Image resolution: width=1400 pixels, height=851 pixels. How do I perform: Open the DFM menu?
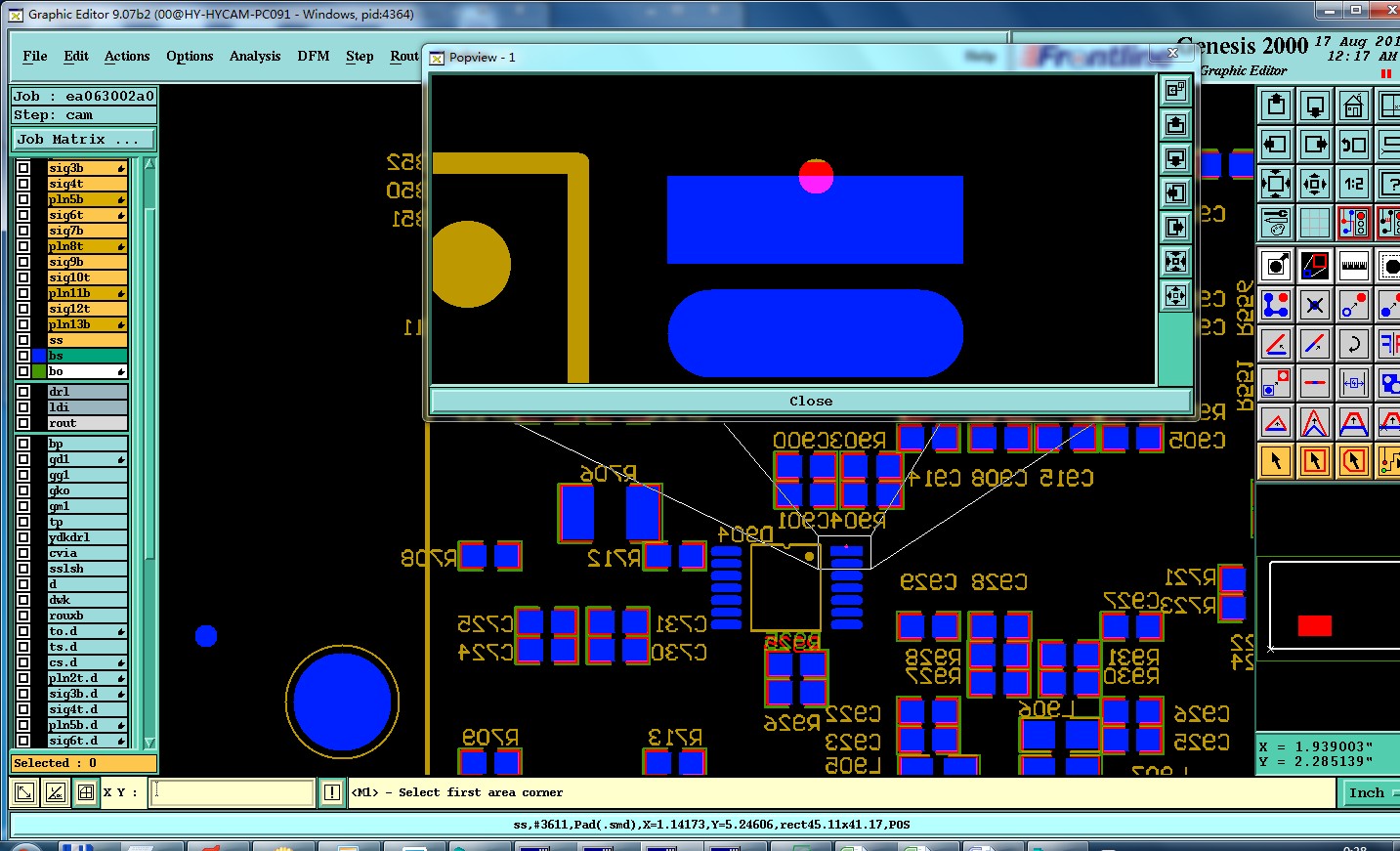314,56
